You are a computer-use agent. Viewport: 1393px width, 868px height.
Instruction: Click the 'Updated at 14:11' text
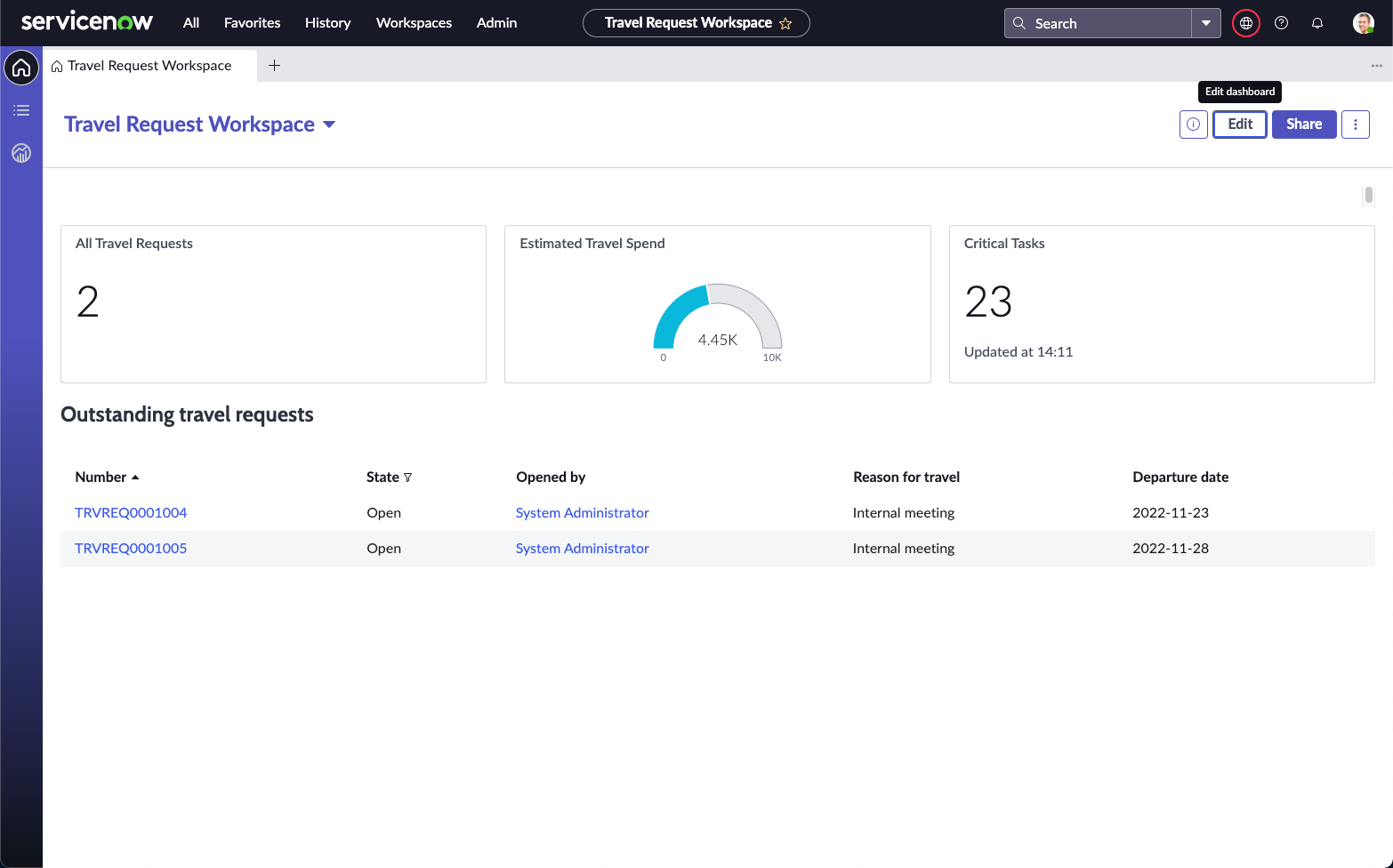[x=1019, y=352]
